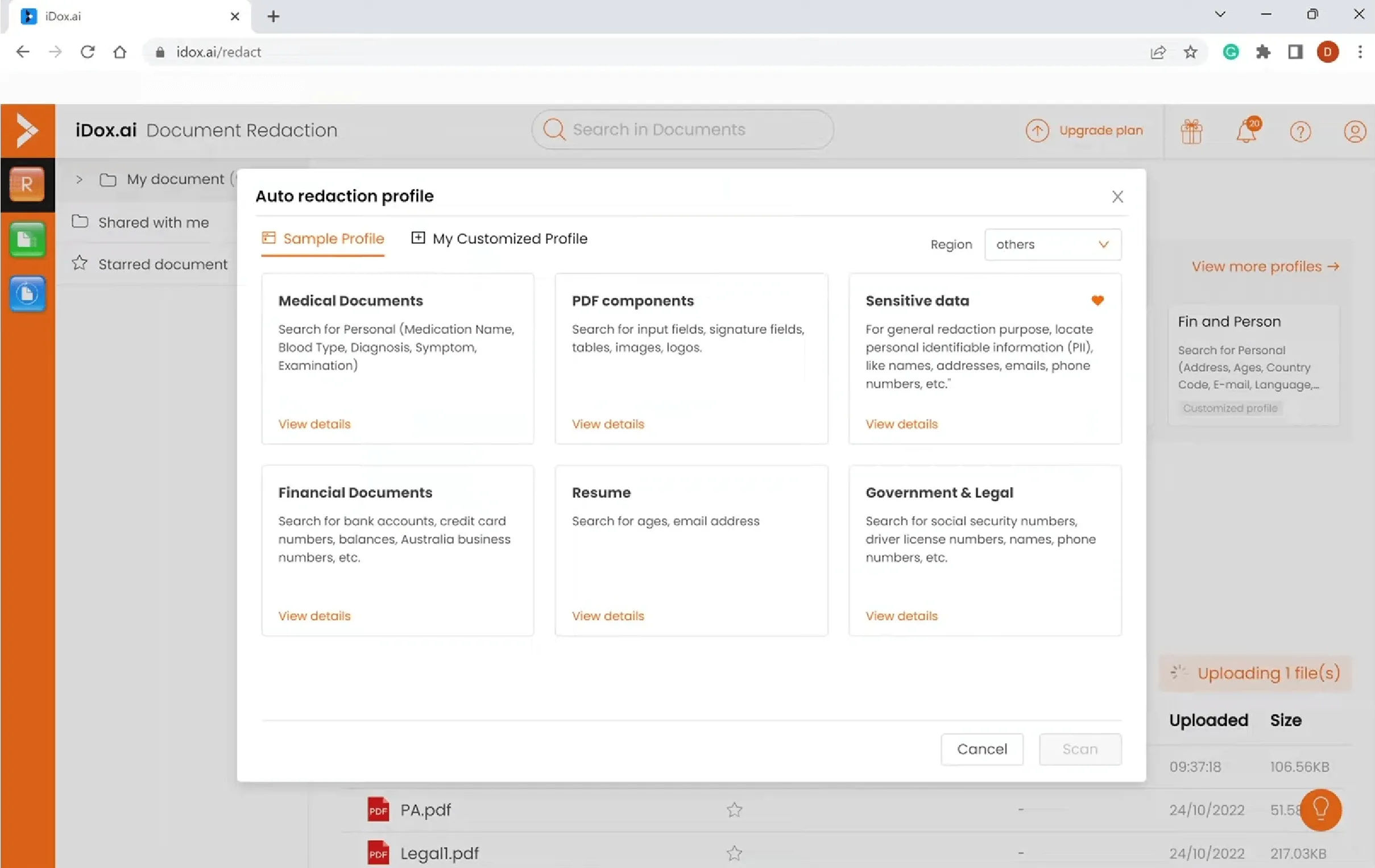The image size is (1375, 868).
Task: View details of Medical Documents profile
Action: [x=314, y=424]
